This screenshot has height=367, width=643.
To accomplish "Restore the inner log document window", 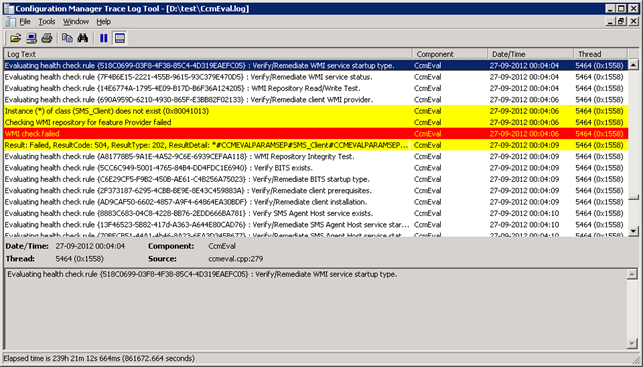I will tap(622, 21).
